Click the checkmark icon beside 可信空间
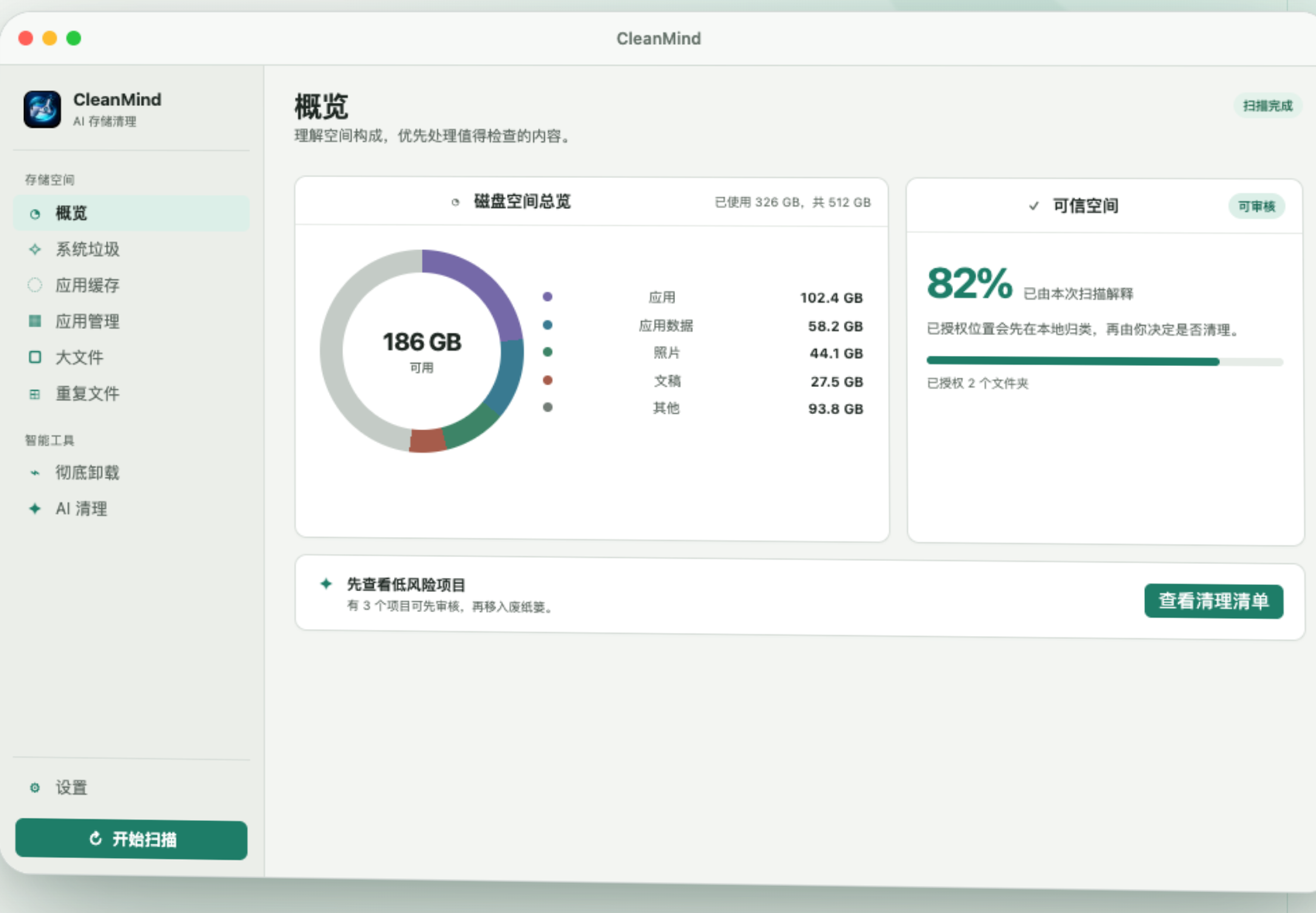 [1033, 206]
